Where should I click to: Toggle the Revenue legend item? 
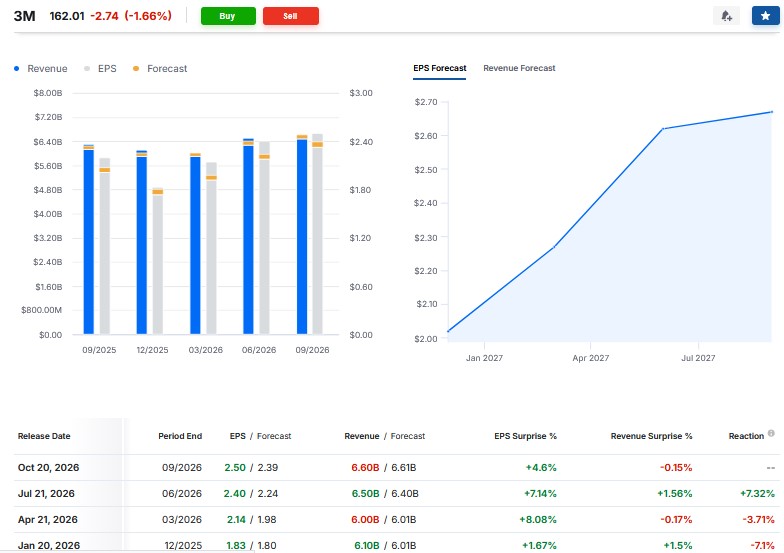[41, 68]
